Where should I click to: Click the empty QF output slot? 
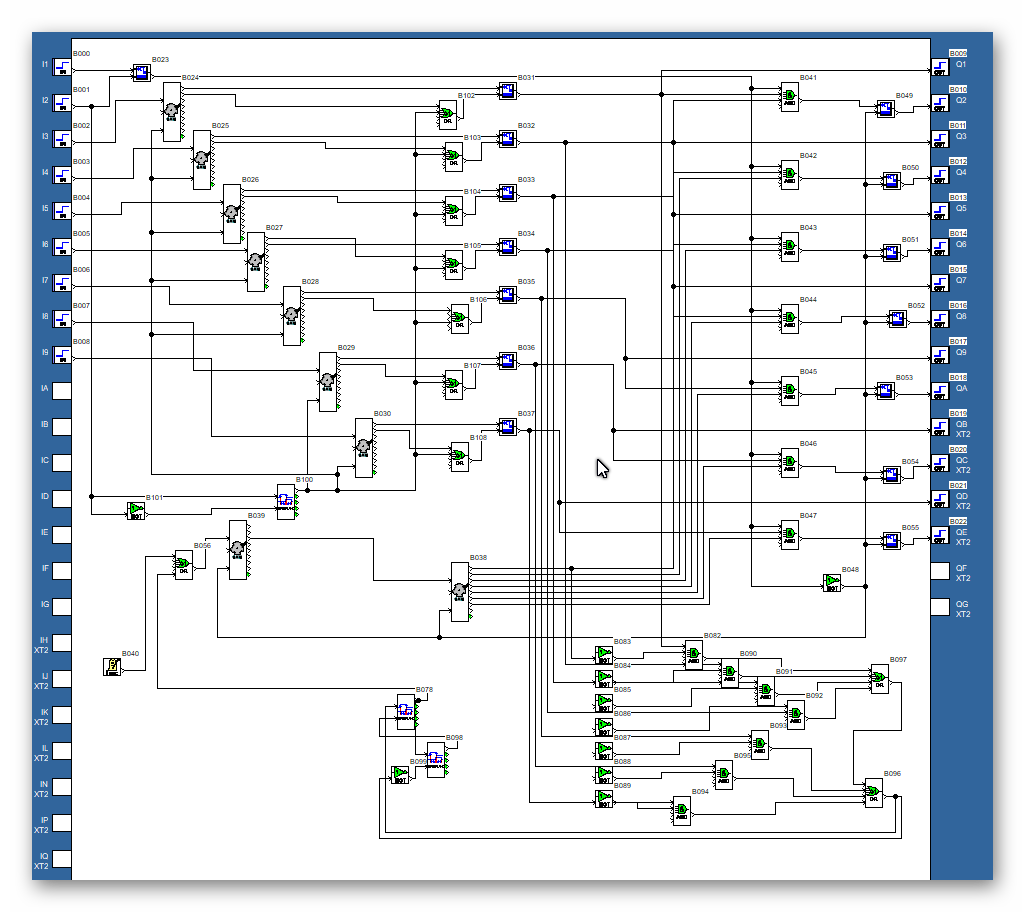tap(940, 571)
